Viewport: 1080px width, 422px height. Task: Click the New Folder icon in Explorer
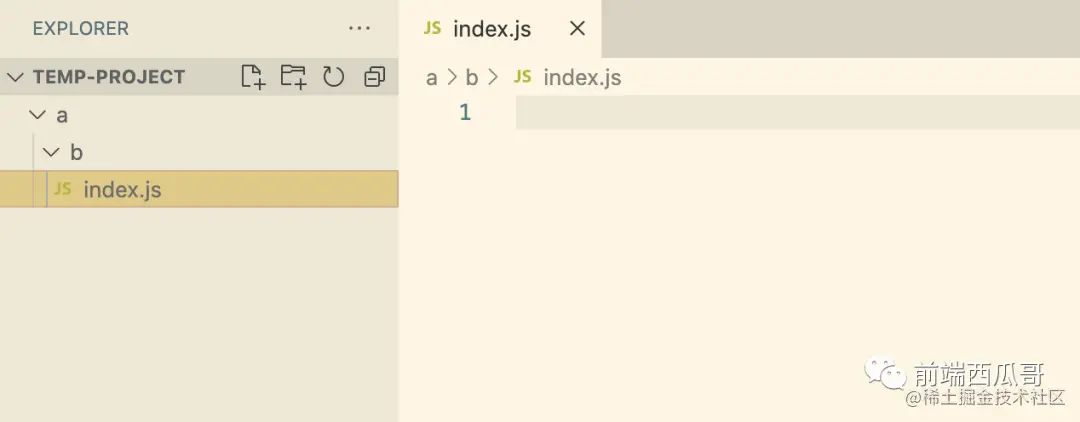point(293,76)
